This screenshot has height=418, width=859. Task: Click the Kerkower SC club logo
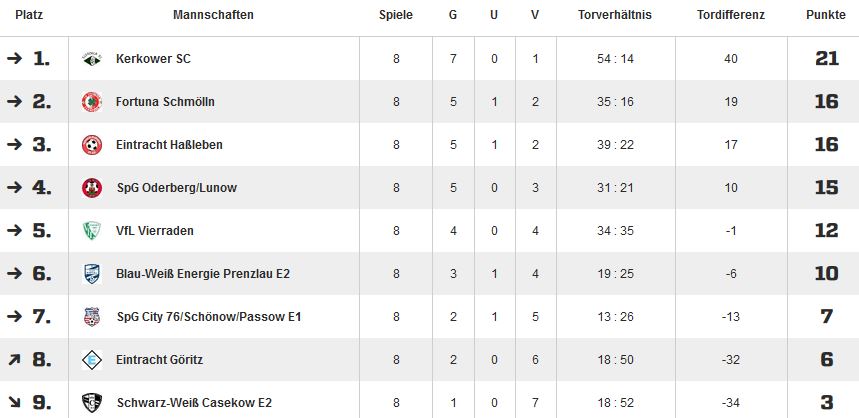[92, 59]
